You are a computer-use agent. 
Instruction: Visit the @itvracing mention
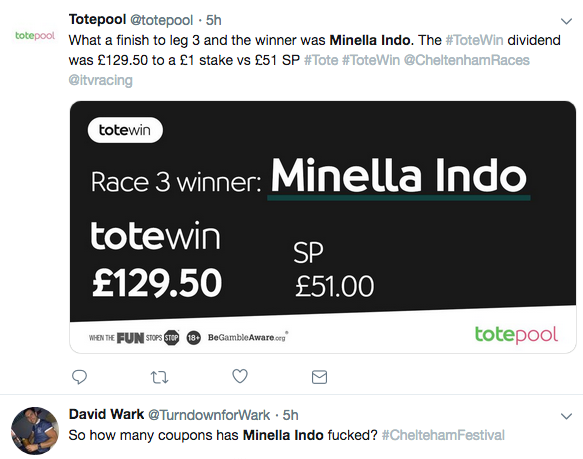coord(100,80)
